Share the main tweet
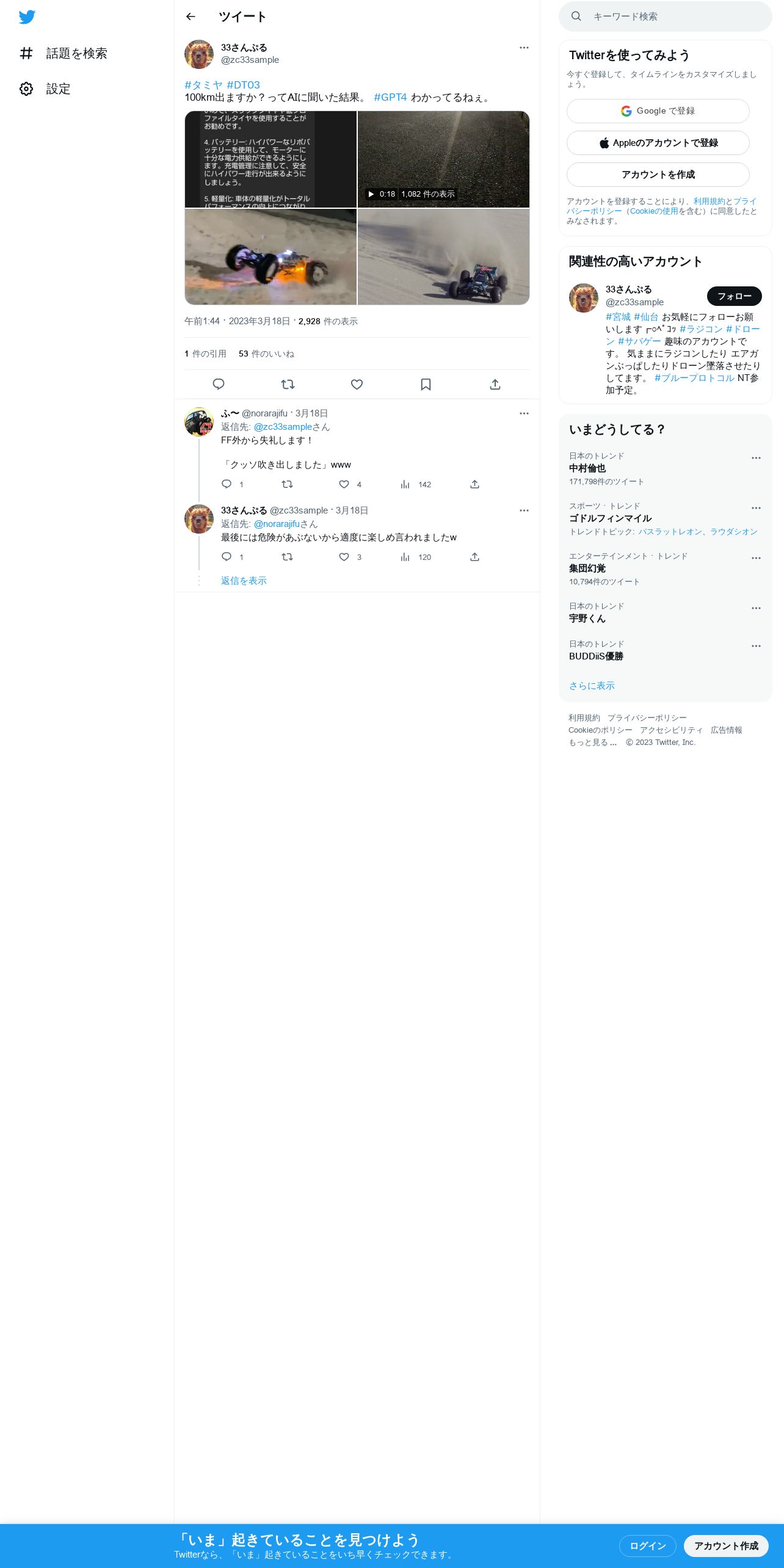 click(495, 384)
